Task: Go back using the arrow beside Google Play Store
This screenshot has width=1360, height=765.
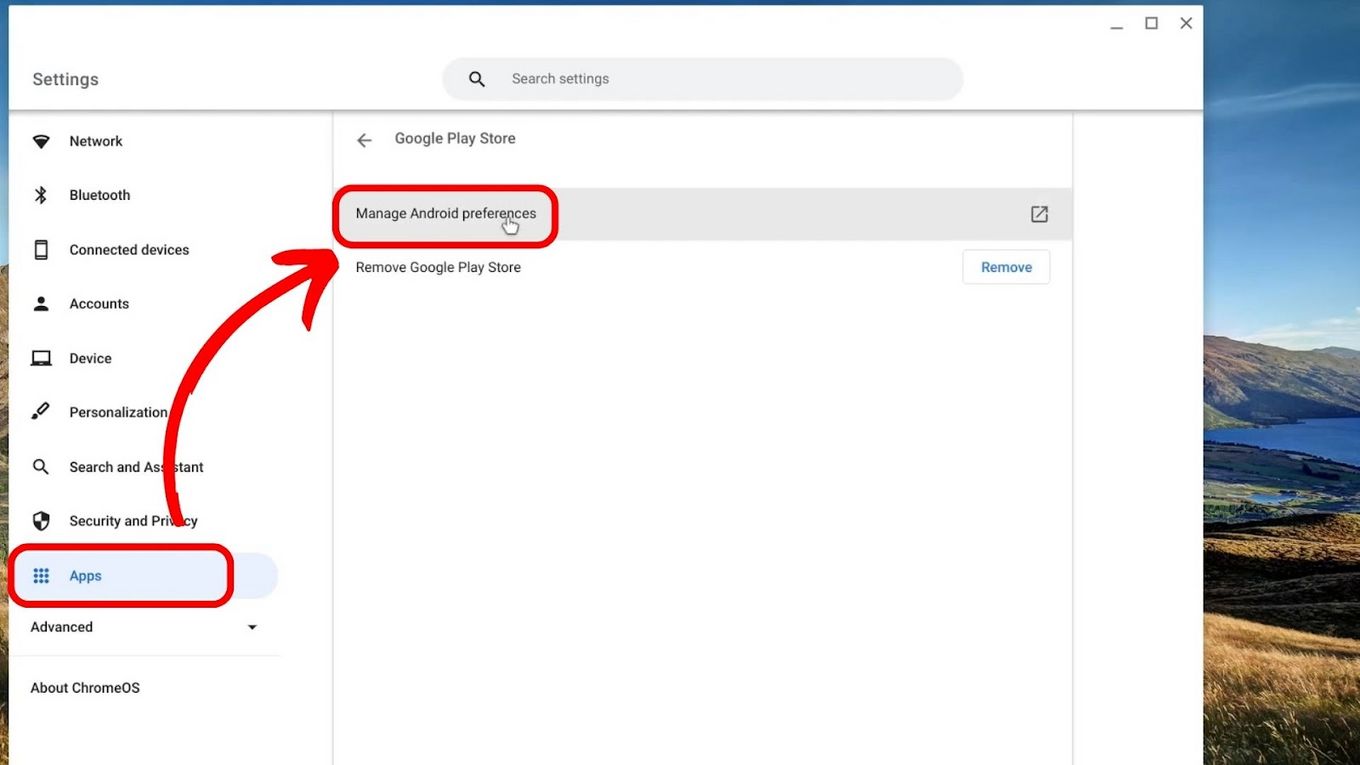Action: coord(363,139)
